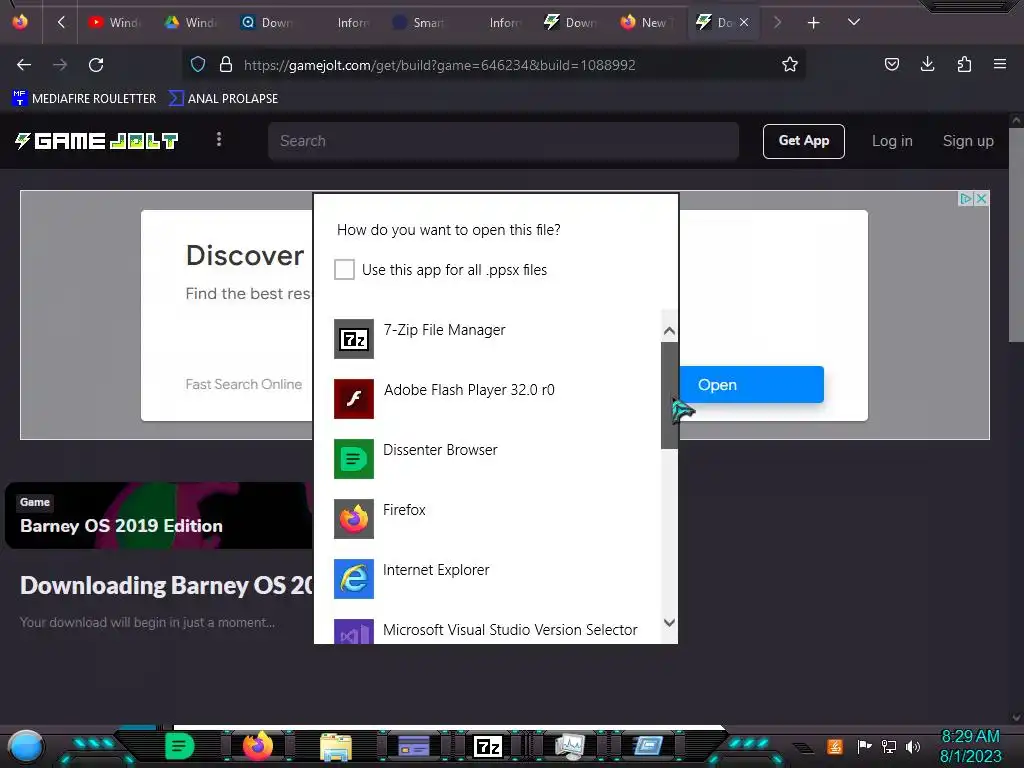Viewport: 1024px width, 768px height.
Task: Click scroll-up arrow in app list
Action: pyautogui.click(x=669, y=331)
